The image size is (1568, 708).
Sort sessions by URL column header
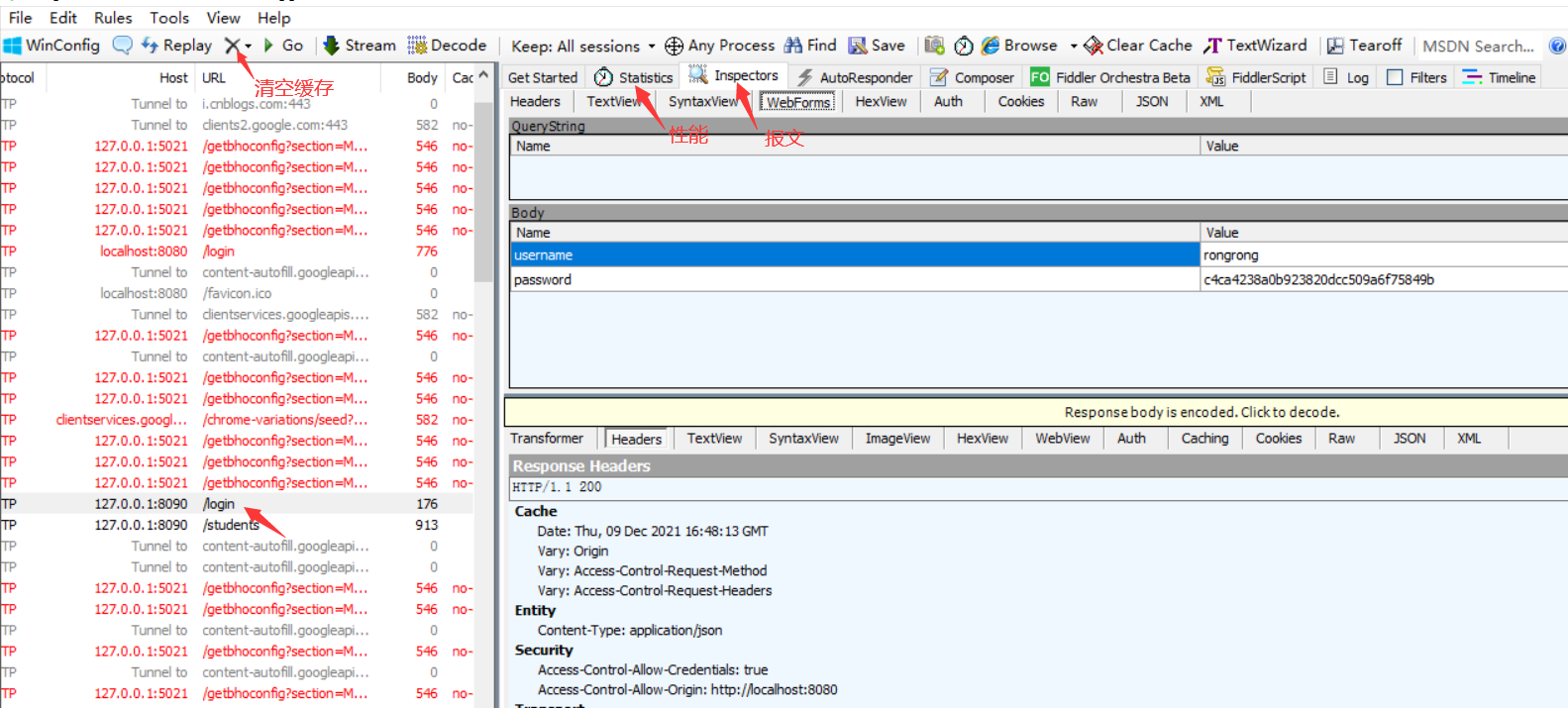(287, 77)
